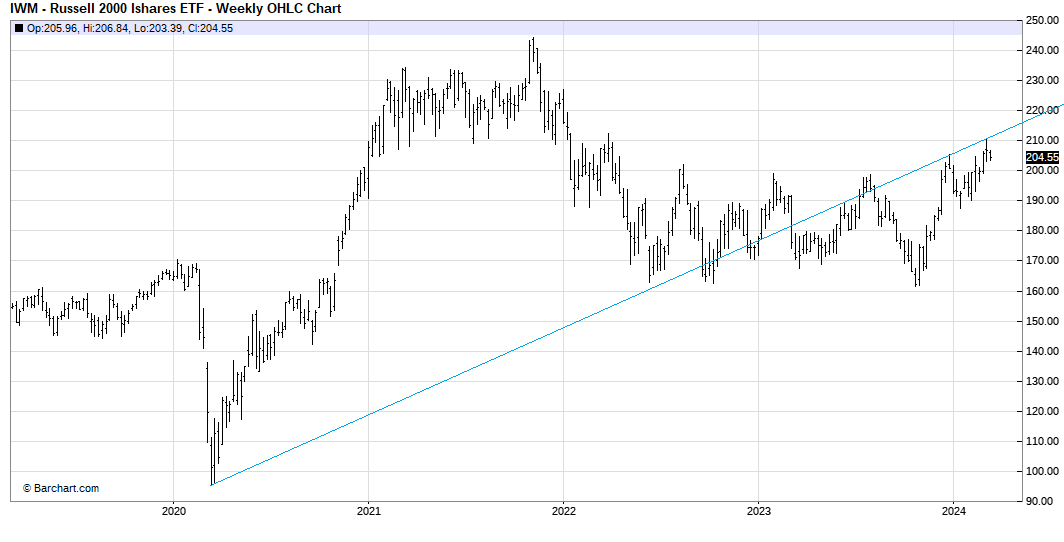Click the 100.00 price axis label
This screenshot has height=542, width=1064.
click(1042, 471)
